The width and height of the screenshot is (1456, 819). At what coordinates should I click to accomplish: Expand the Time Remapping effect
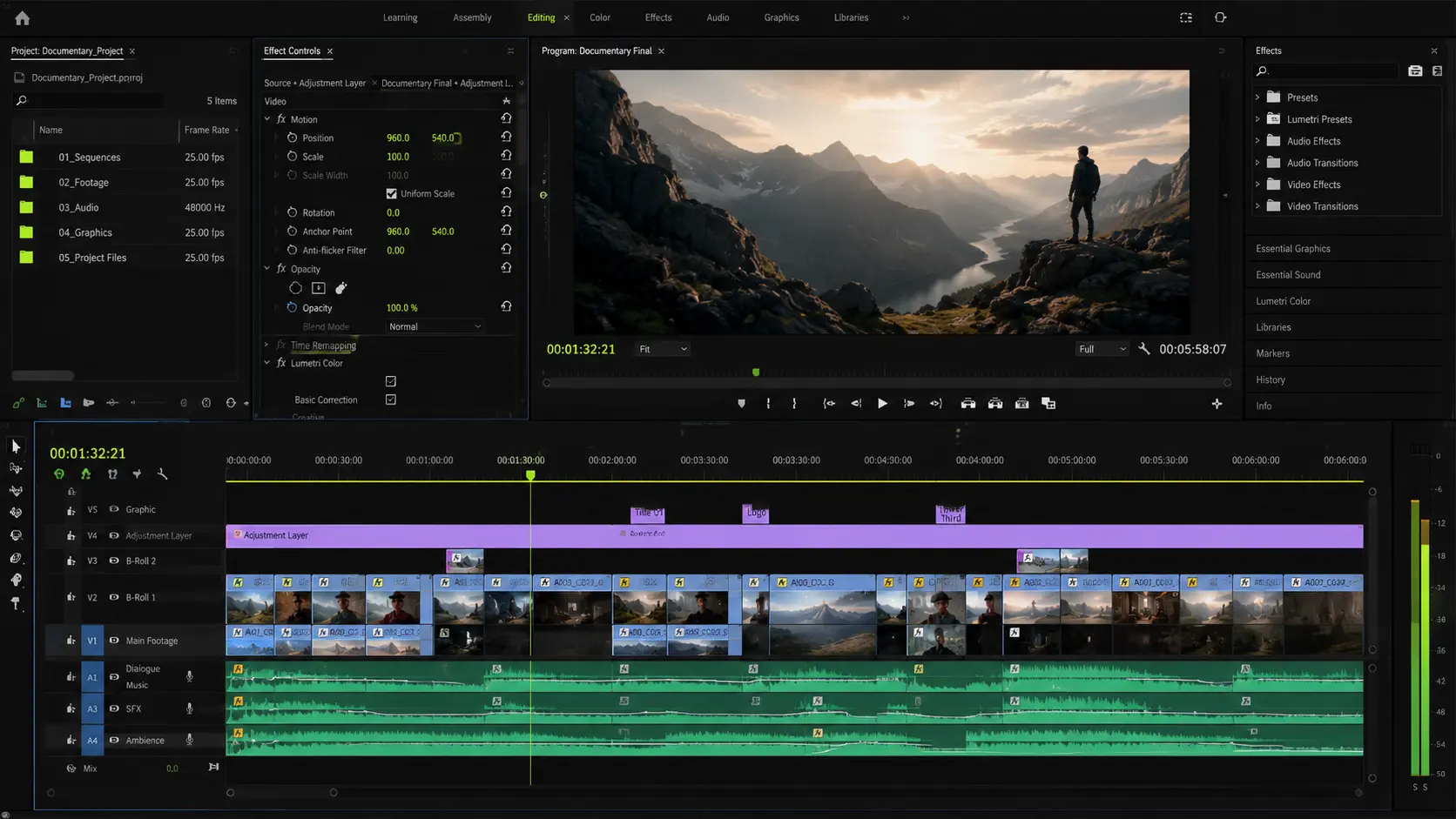(x=267, y=345)
